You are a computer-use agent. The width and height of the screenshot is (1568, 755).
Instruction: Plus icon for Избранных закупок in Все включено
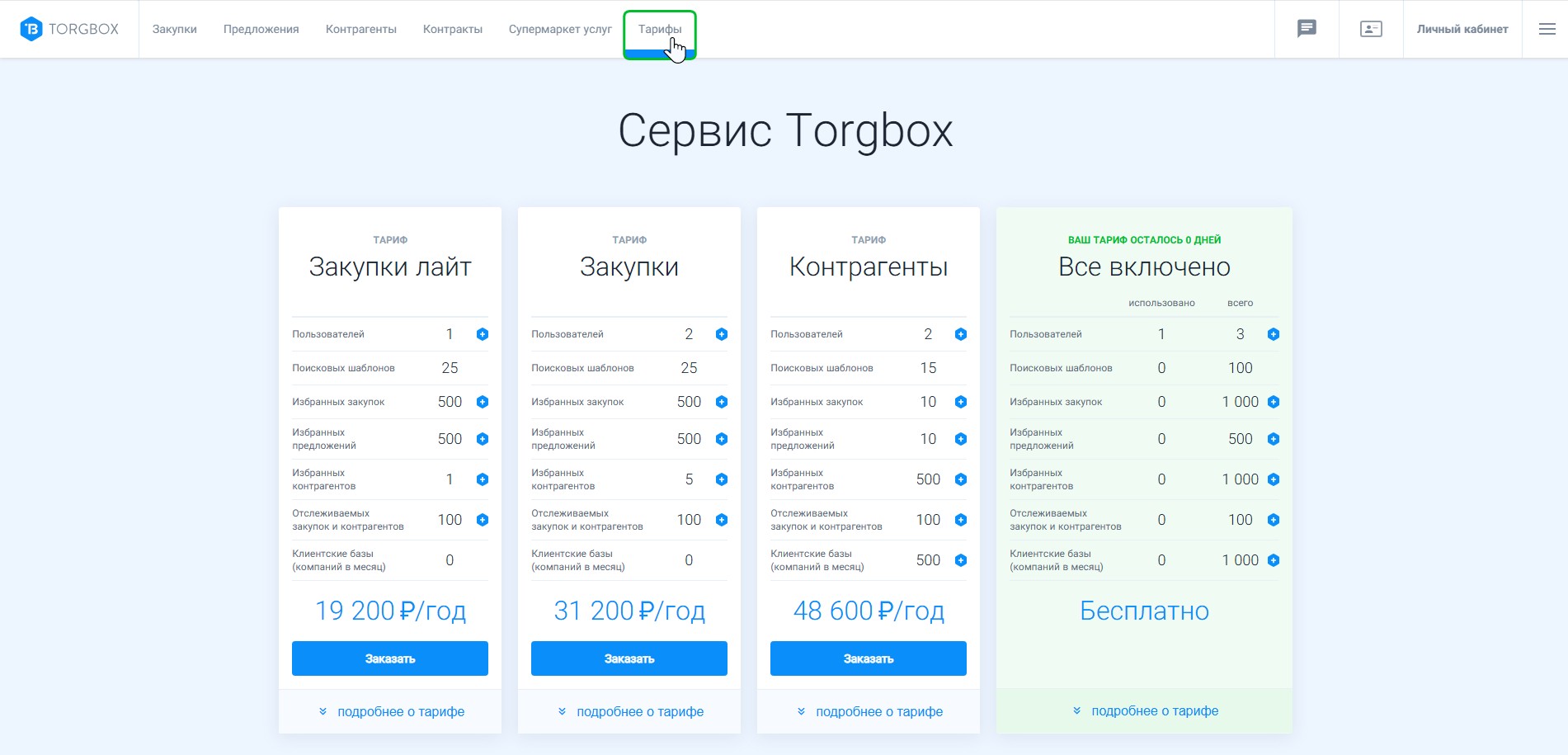[1274, 402]
